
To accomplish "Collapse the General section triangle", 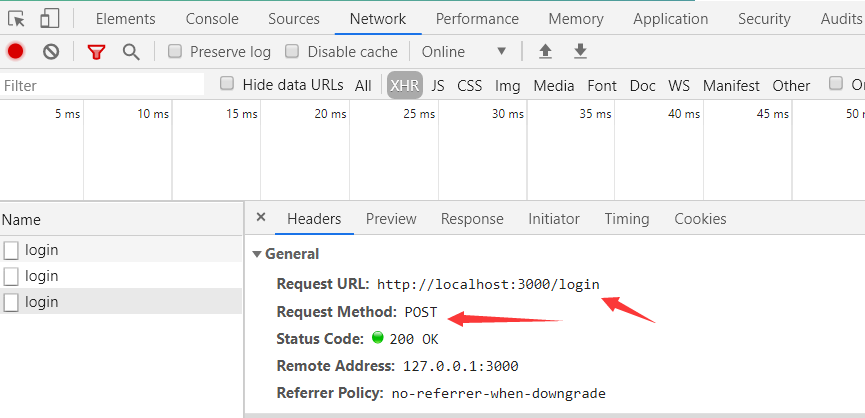I will pos(257,254).
